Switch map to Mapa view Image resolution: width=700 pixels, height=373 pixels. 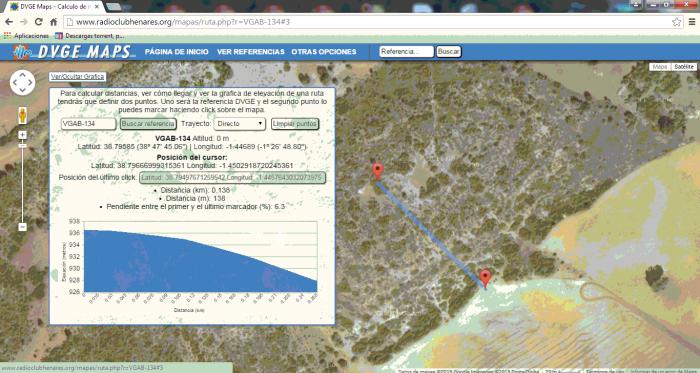point(660,67)
